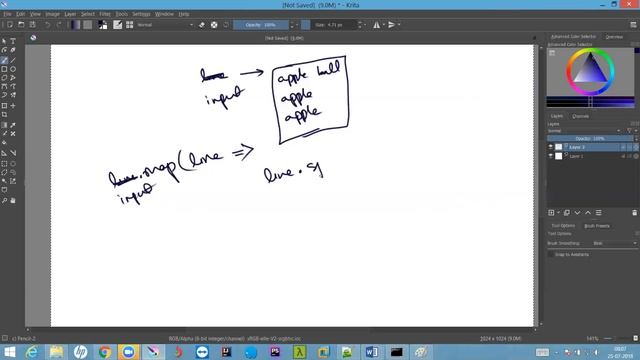This screenshot has height=360, width=640.
Task: Toggle horizontal mirror tool
Action: point(376,25)
